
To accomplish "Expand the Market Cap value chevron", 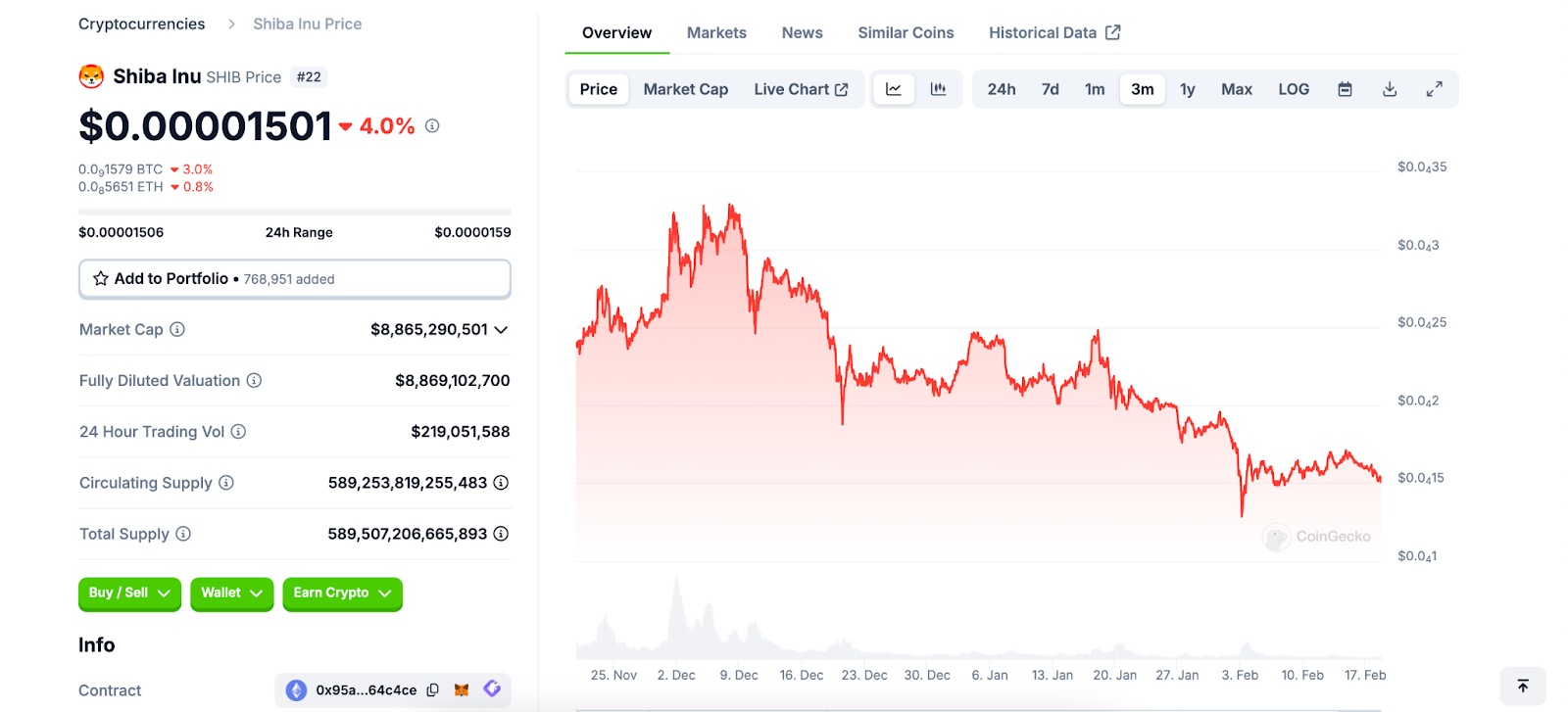I will 501,330.
